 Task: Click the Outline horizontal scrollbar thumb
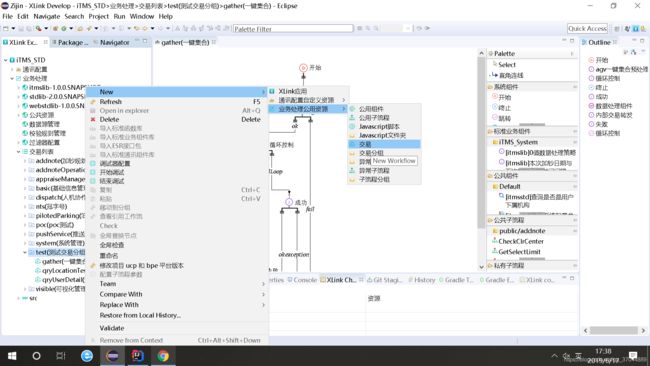614,330
